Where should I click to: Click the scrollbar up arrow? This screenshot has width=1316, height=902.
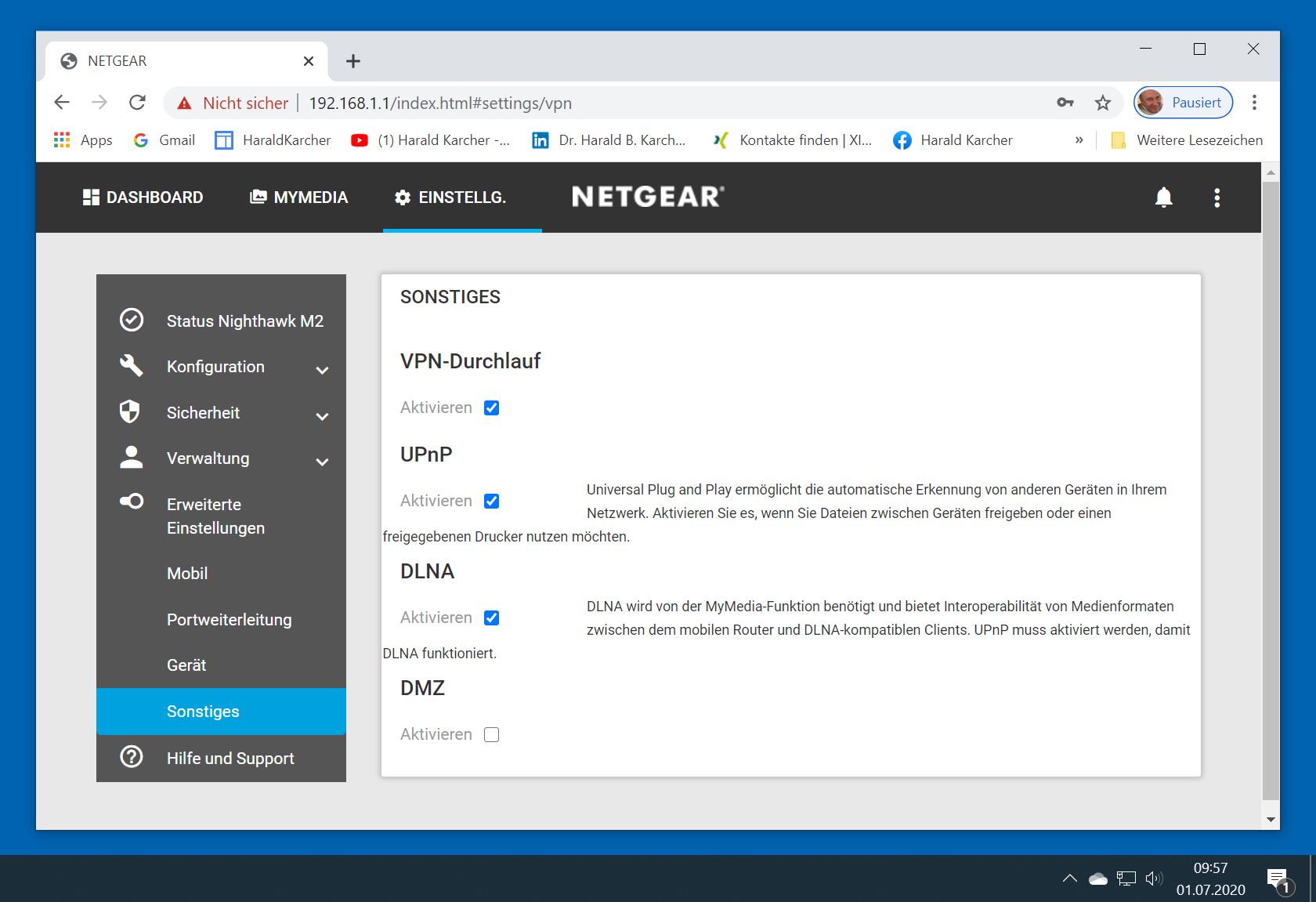point(1271,172)
